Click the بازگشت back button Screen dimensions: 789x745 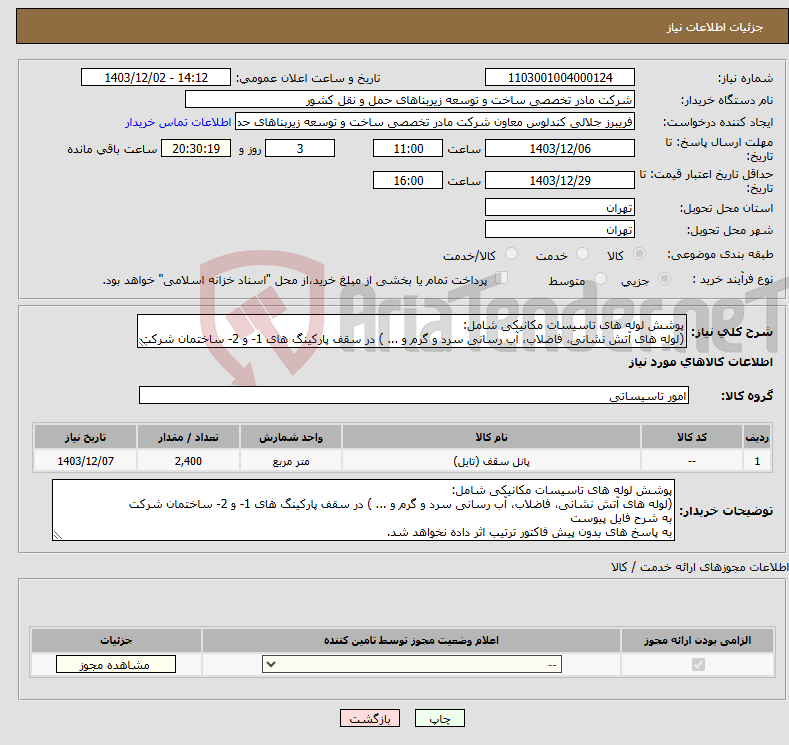[370, 718]
